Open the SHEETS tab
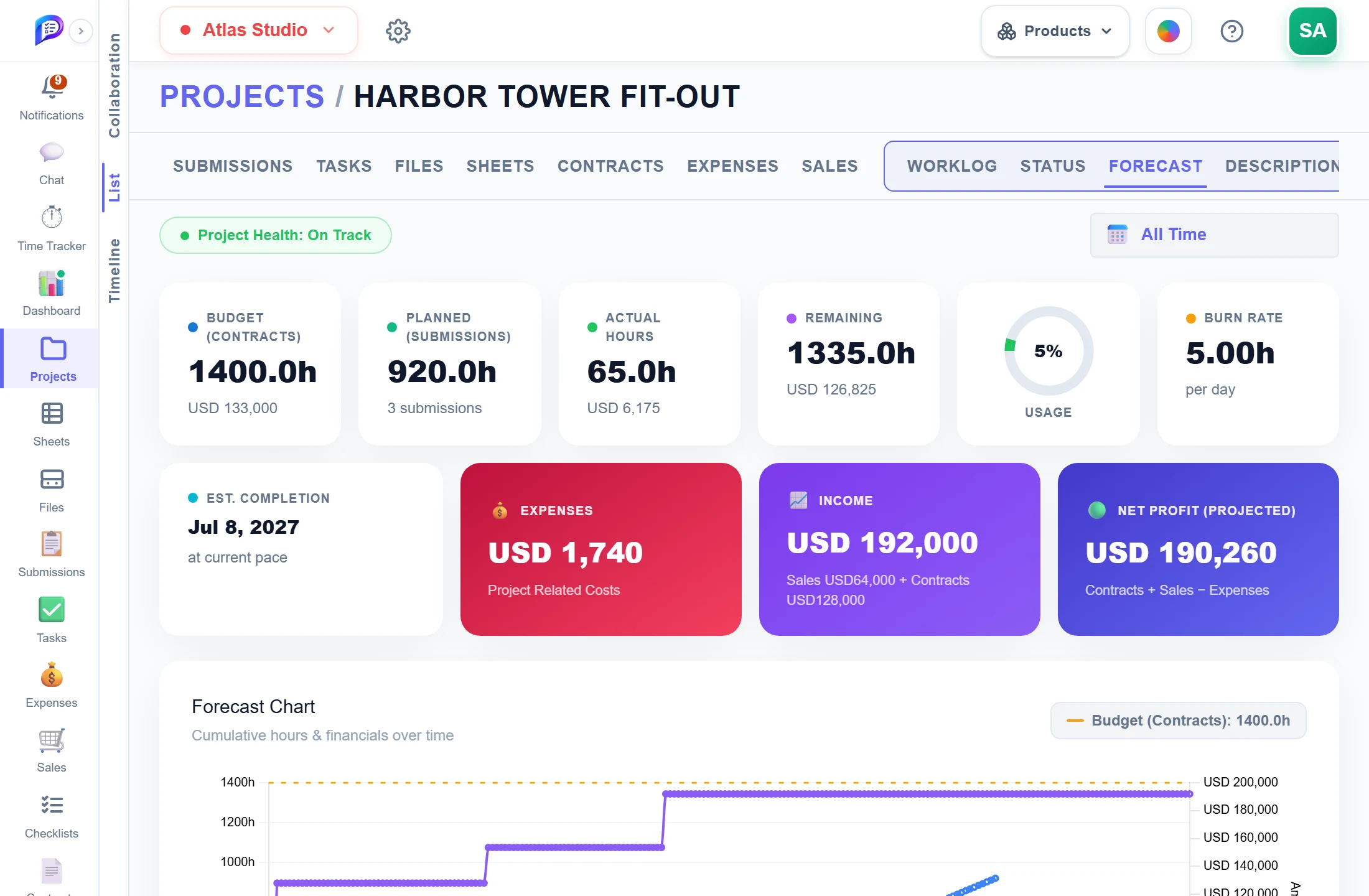 (500, 166)
